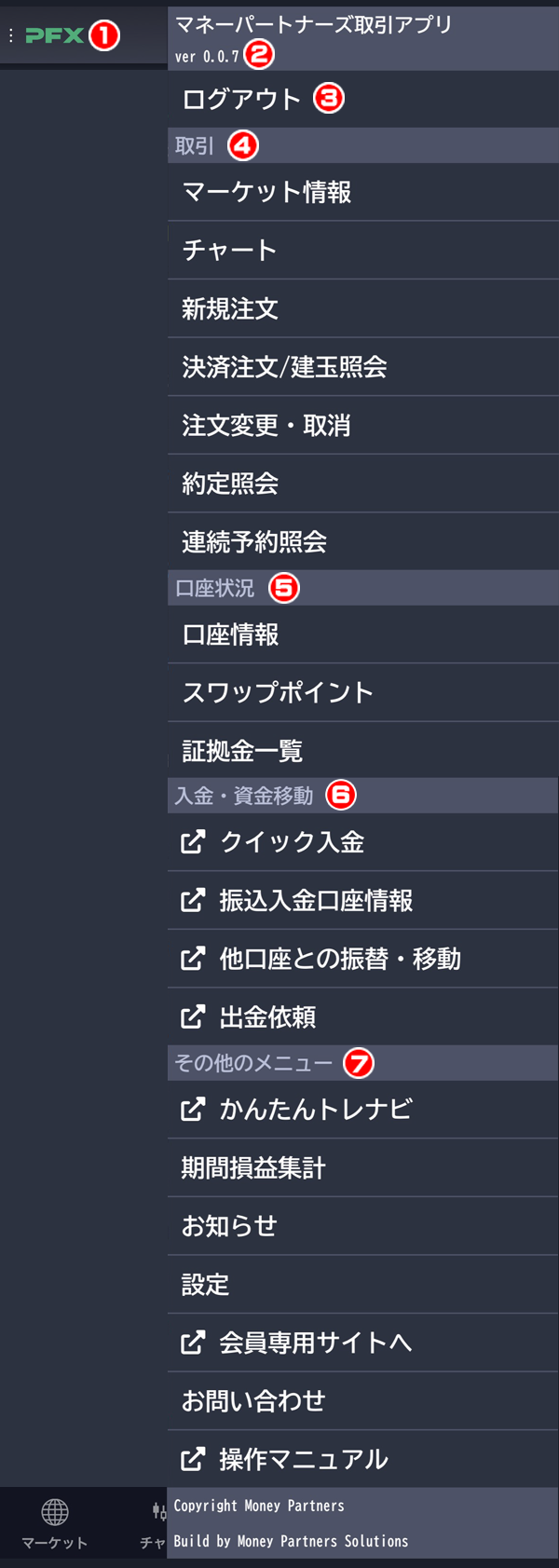Select 設定 settings entry

pyautogui.click(x=363, y=1284)
